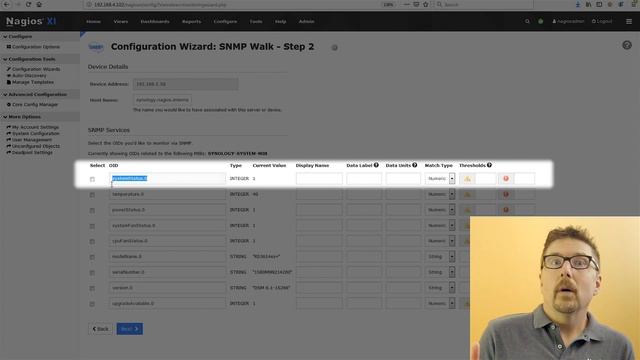Click the Host Name input field

162,100
